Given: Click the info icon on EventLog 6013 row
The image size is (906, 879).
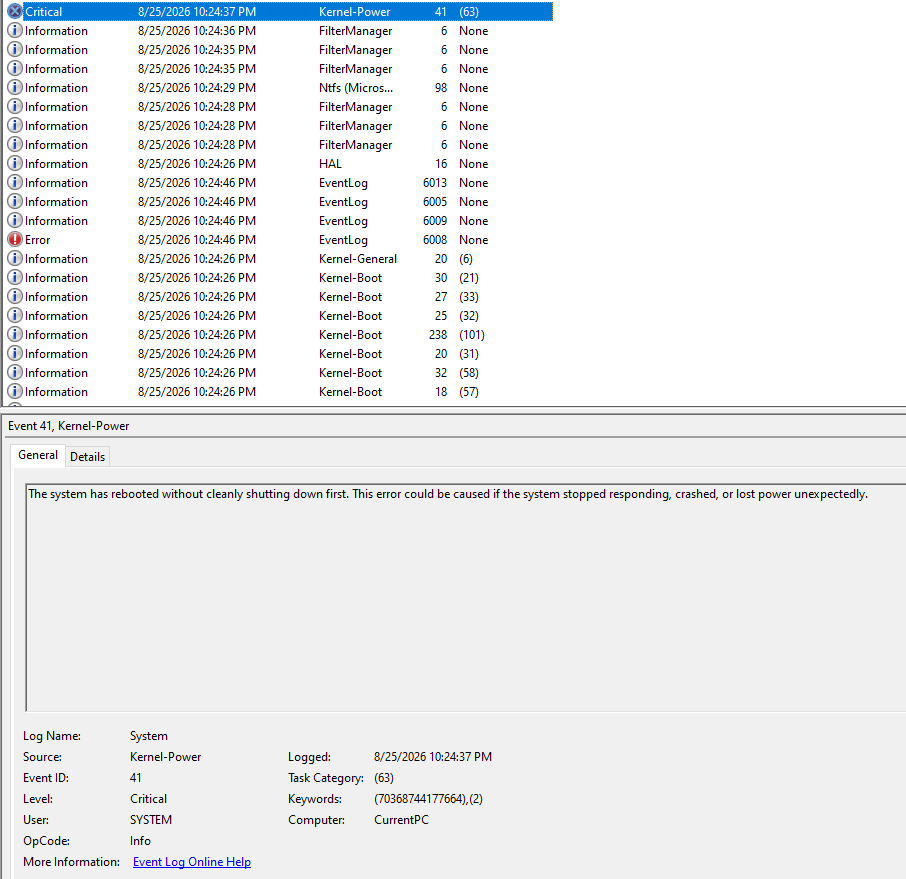Looking at the screenshot, I should pyautogui.click(x=14, y=183).
